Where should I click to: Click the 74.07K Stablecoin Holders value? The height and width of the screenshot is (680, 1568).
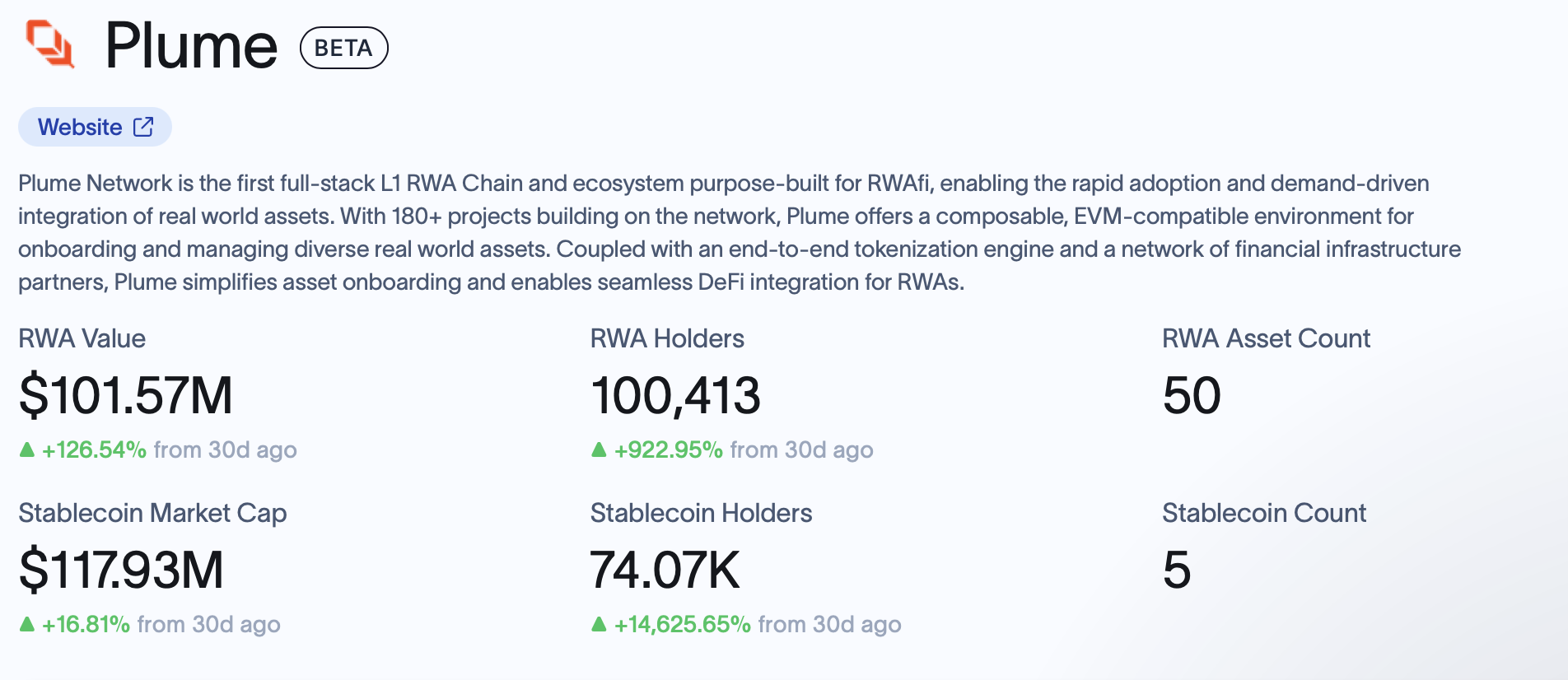[665, 570]
